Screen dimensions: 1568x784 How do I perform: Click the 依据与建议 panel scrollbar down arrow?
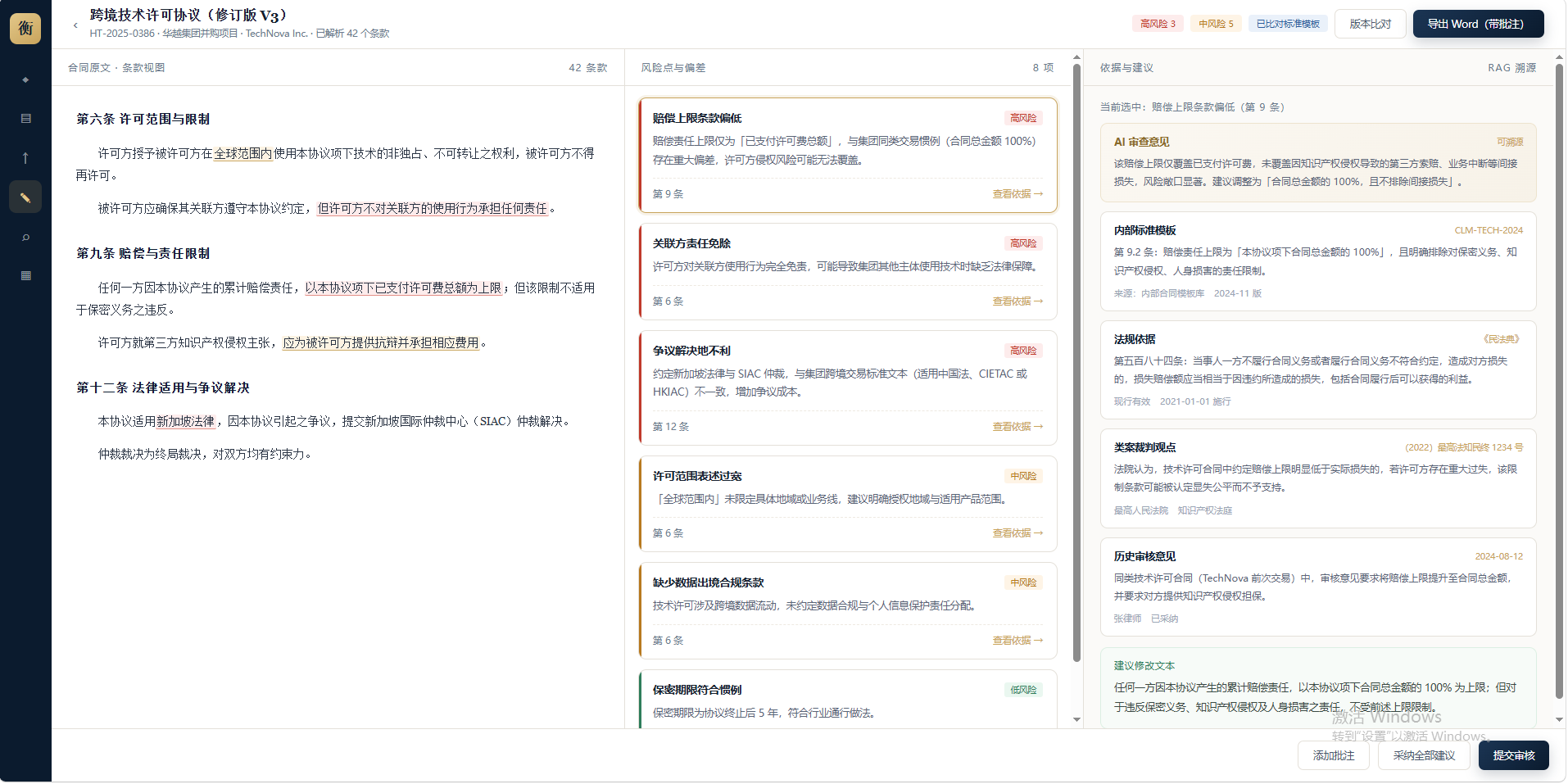tap(1559, 719)
